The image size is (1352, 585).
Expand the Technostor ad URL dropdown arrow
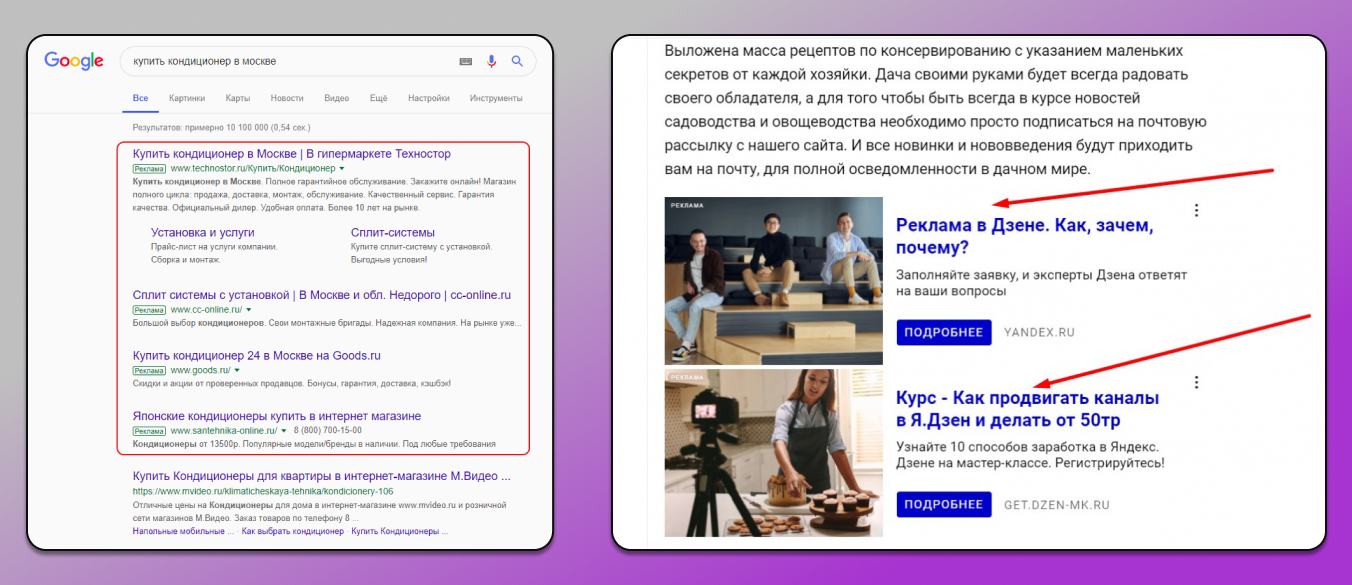click(342, 168)
